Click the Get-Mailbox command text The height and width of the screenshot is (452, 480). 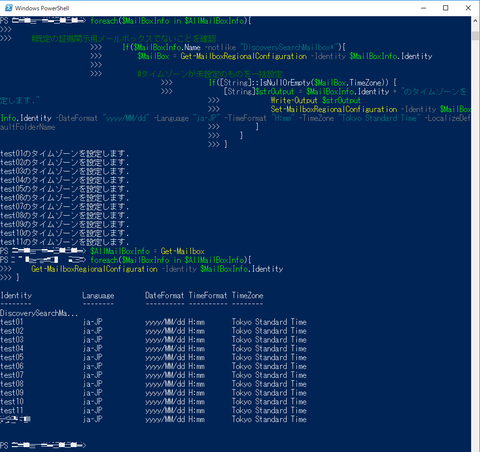[183, 251]
